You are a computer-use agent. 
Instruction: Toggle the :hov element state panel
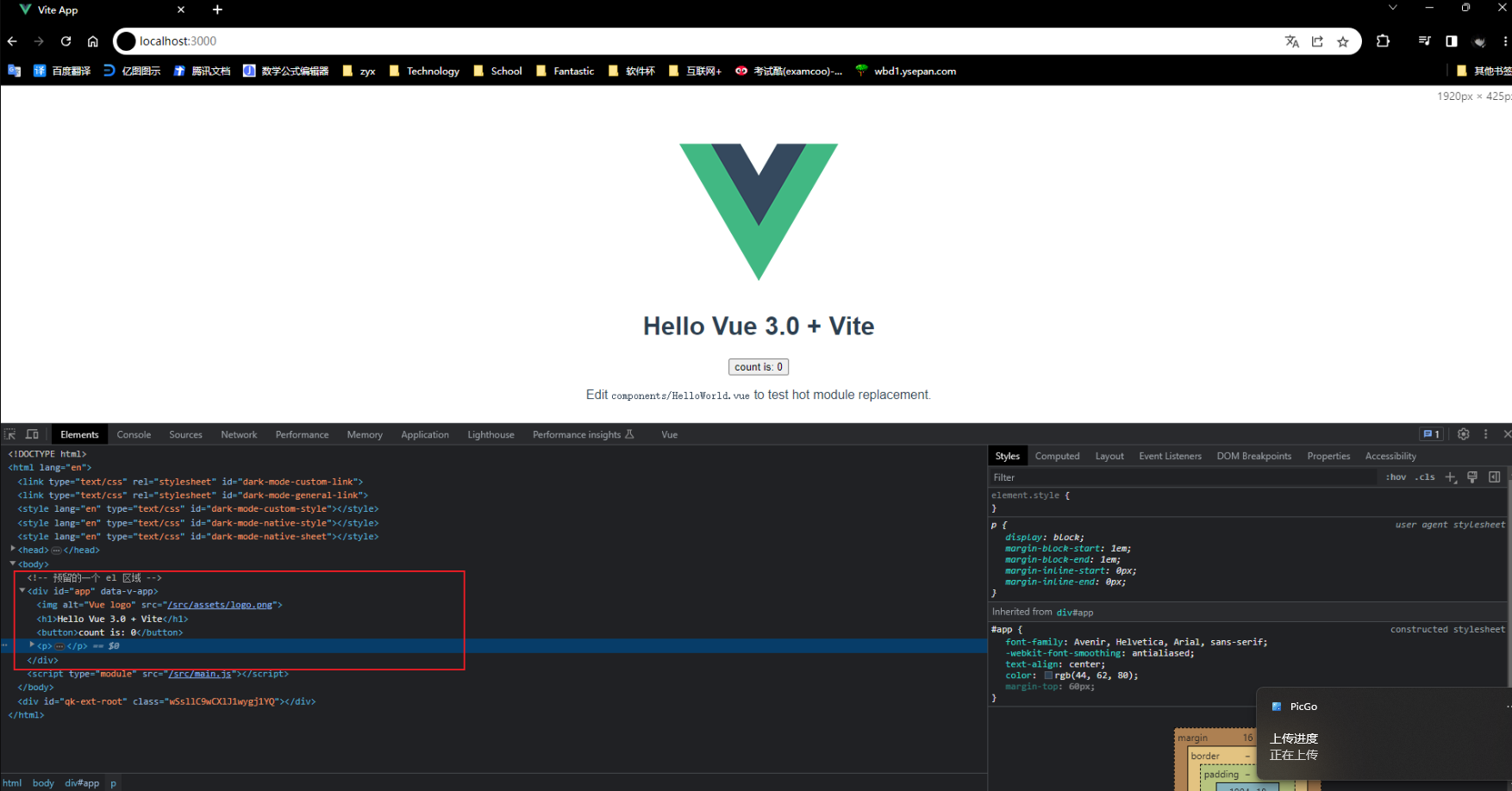1396,477
